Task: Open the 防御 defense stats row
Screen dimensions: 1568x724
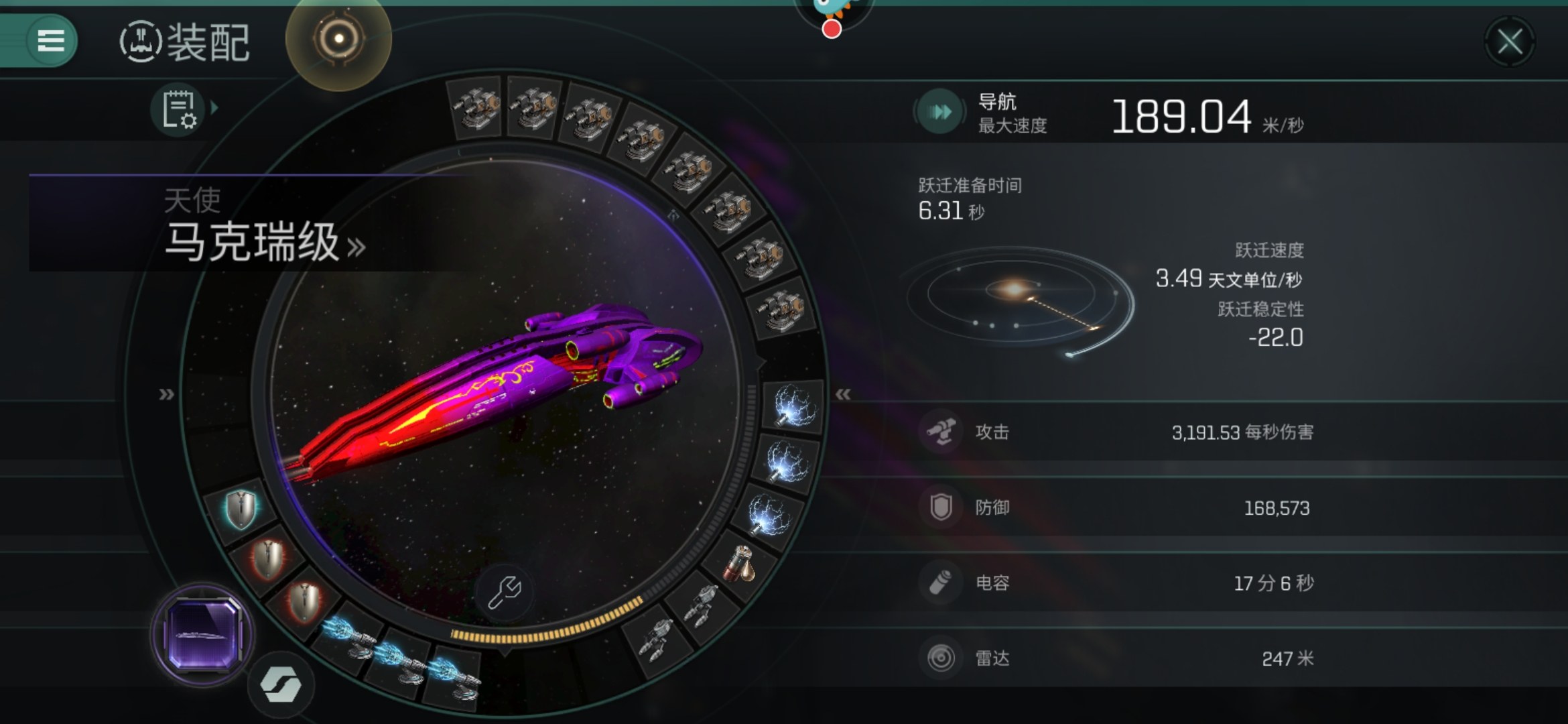Action: (x=1116, y=507)
